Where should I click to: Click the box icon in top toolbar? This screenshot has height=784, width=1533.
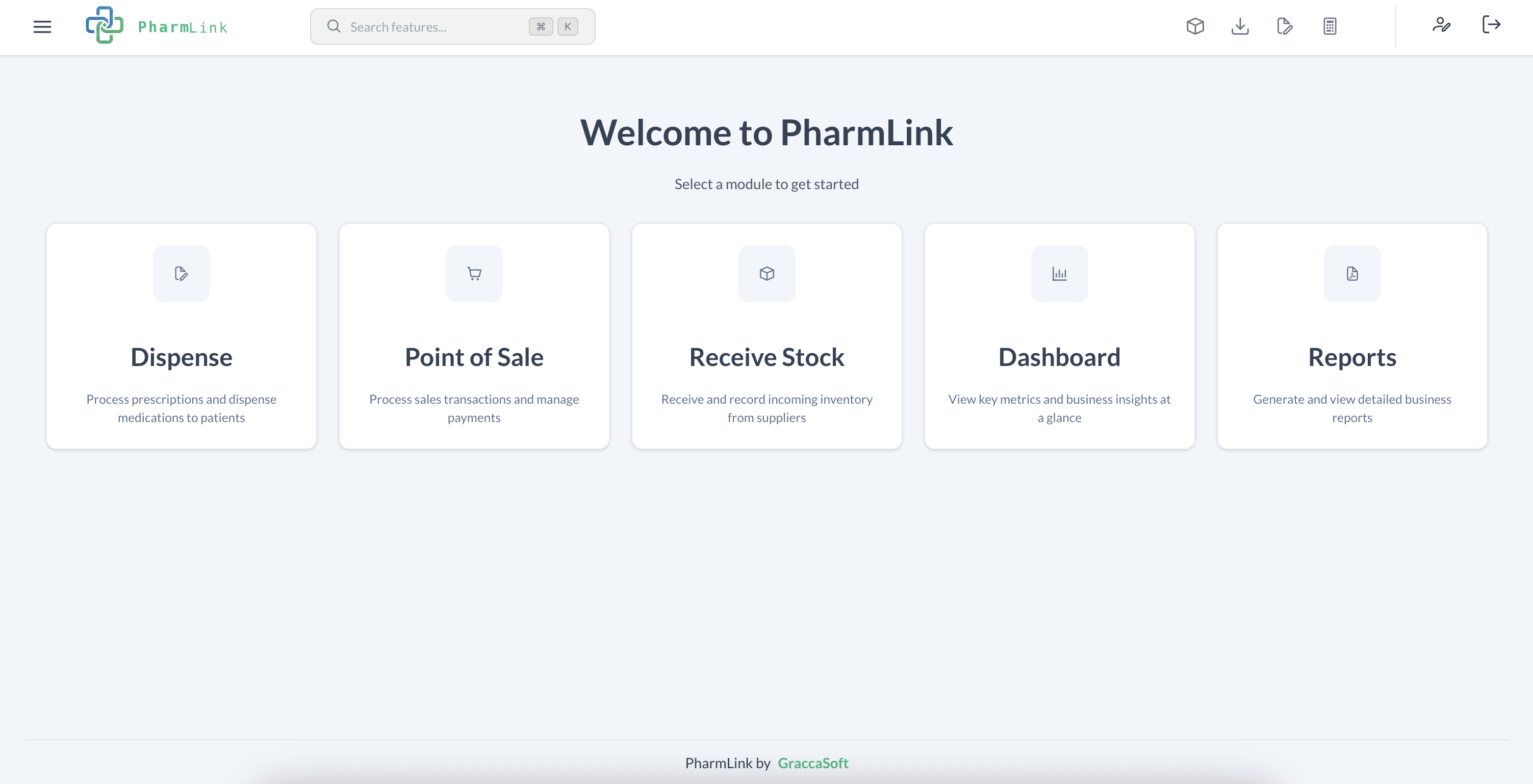1195,26
